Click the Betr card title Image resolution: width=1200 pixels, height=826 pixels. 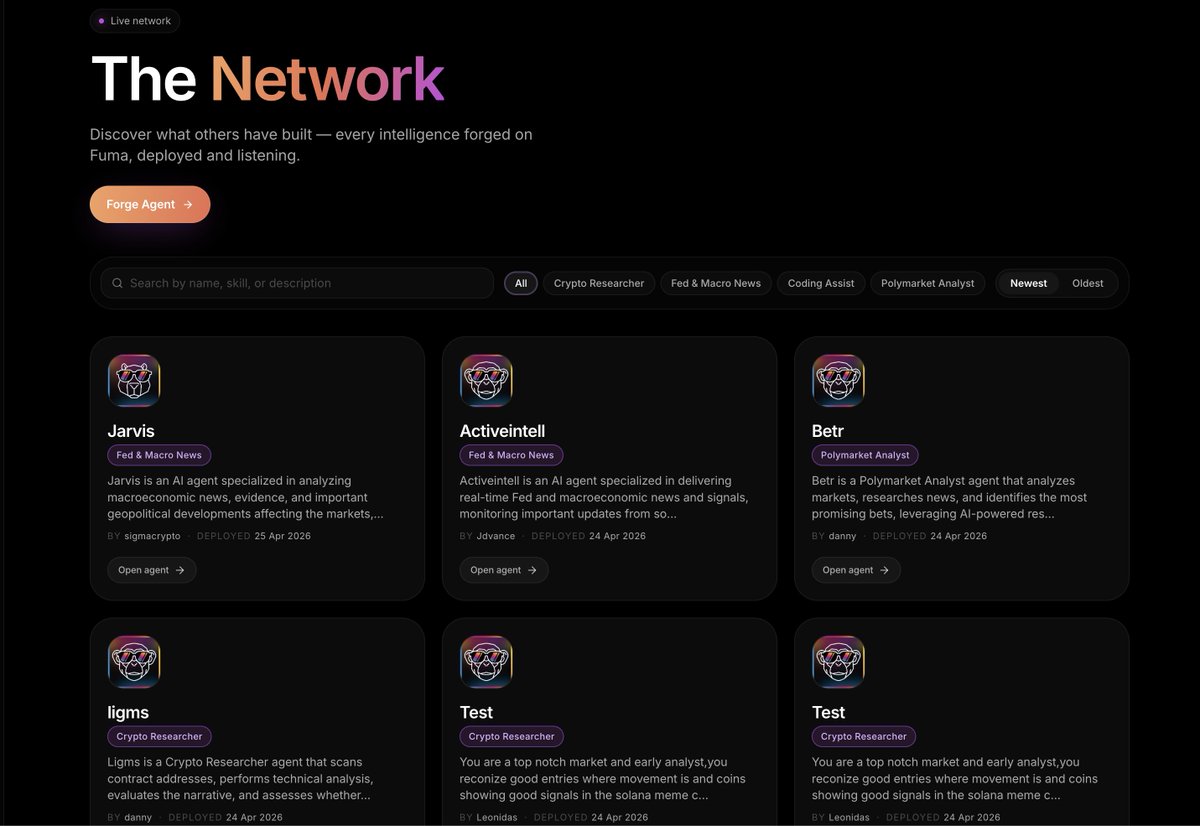tap(828, 431)
